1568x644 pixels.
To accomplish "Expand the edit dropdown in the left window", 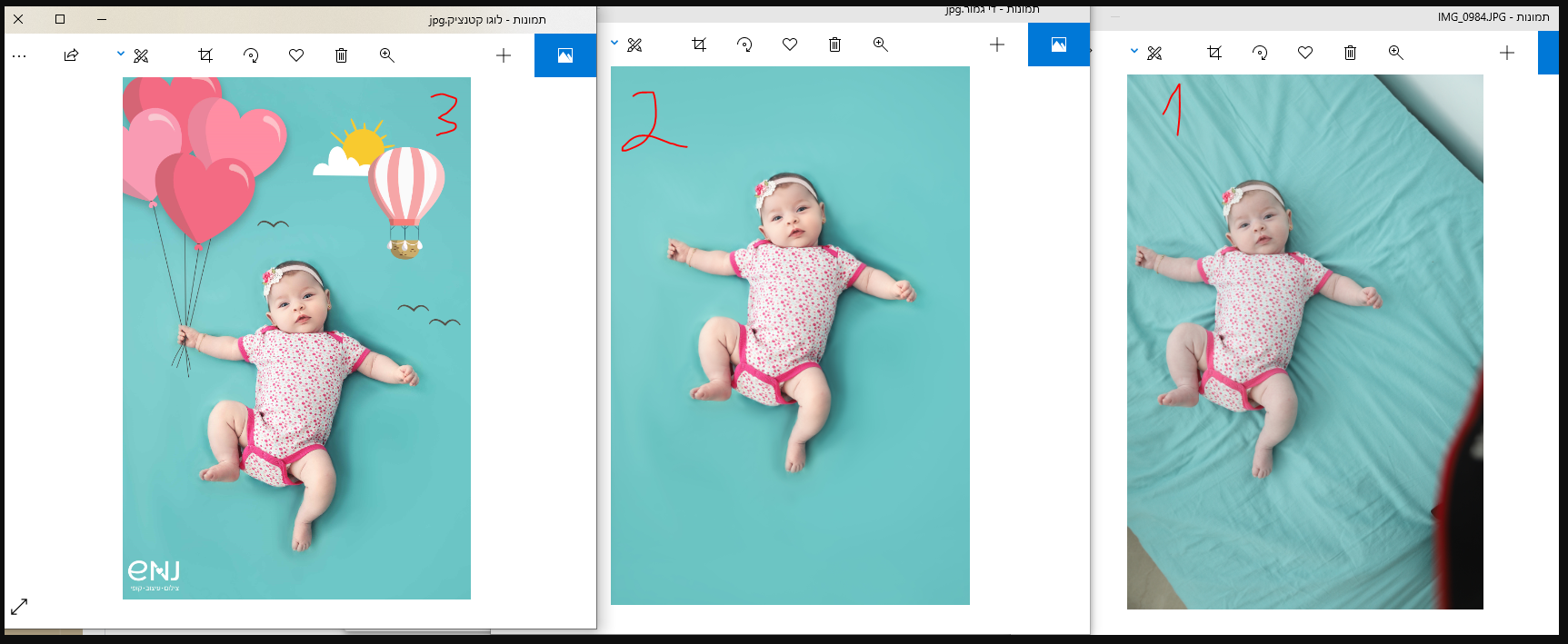I will [x=121, y=54].
